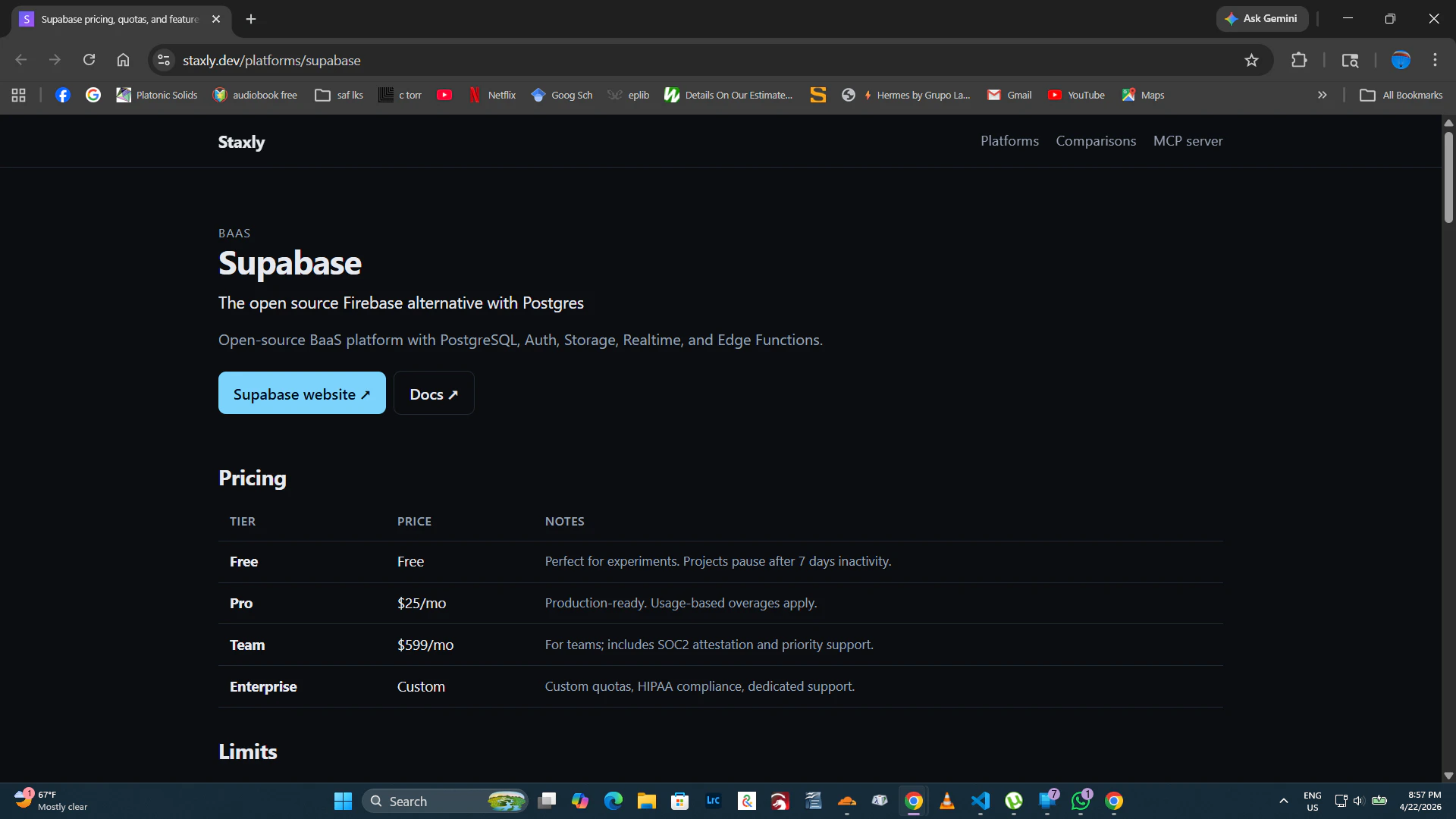Select the $25/mo price cell
1456x819 pixels.
point(422,604)
